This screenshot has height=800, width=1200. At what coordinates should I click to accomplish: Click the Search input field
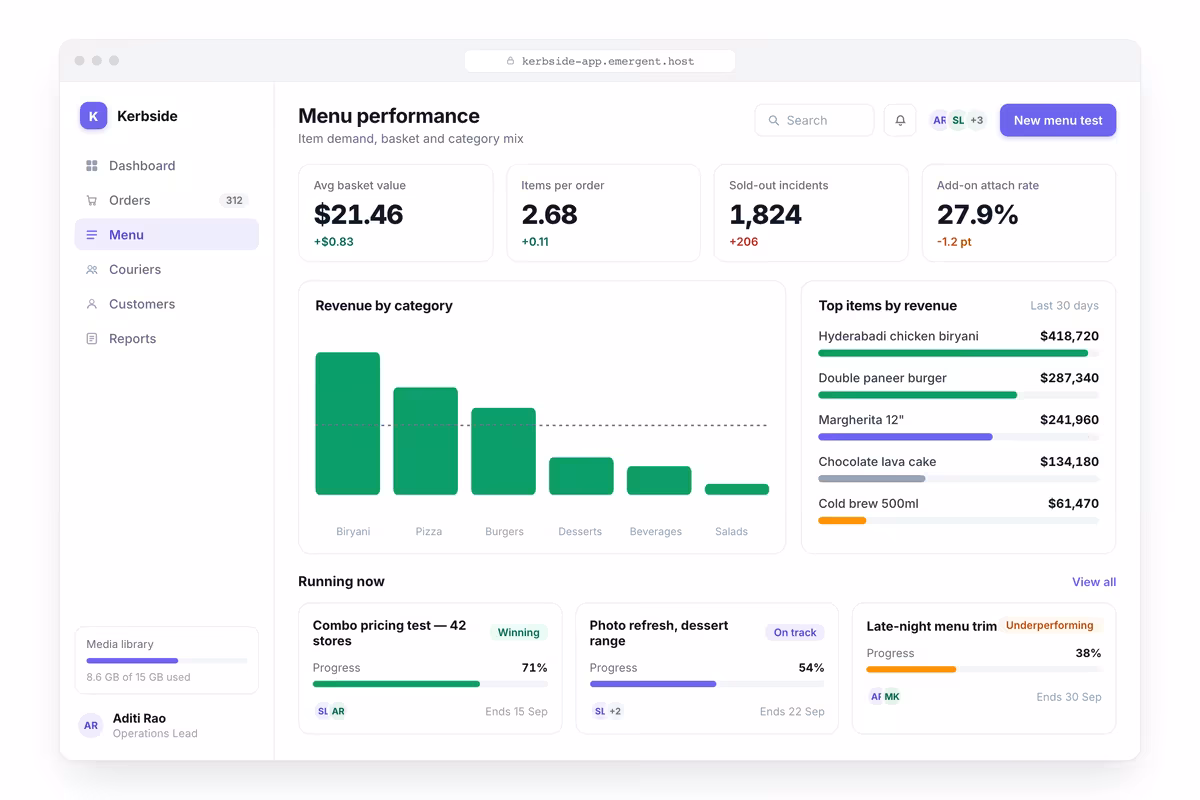tap(814, 120)
